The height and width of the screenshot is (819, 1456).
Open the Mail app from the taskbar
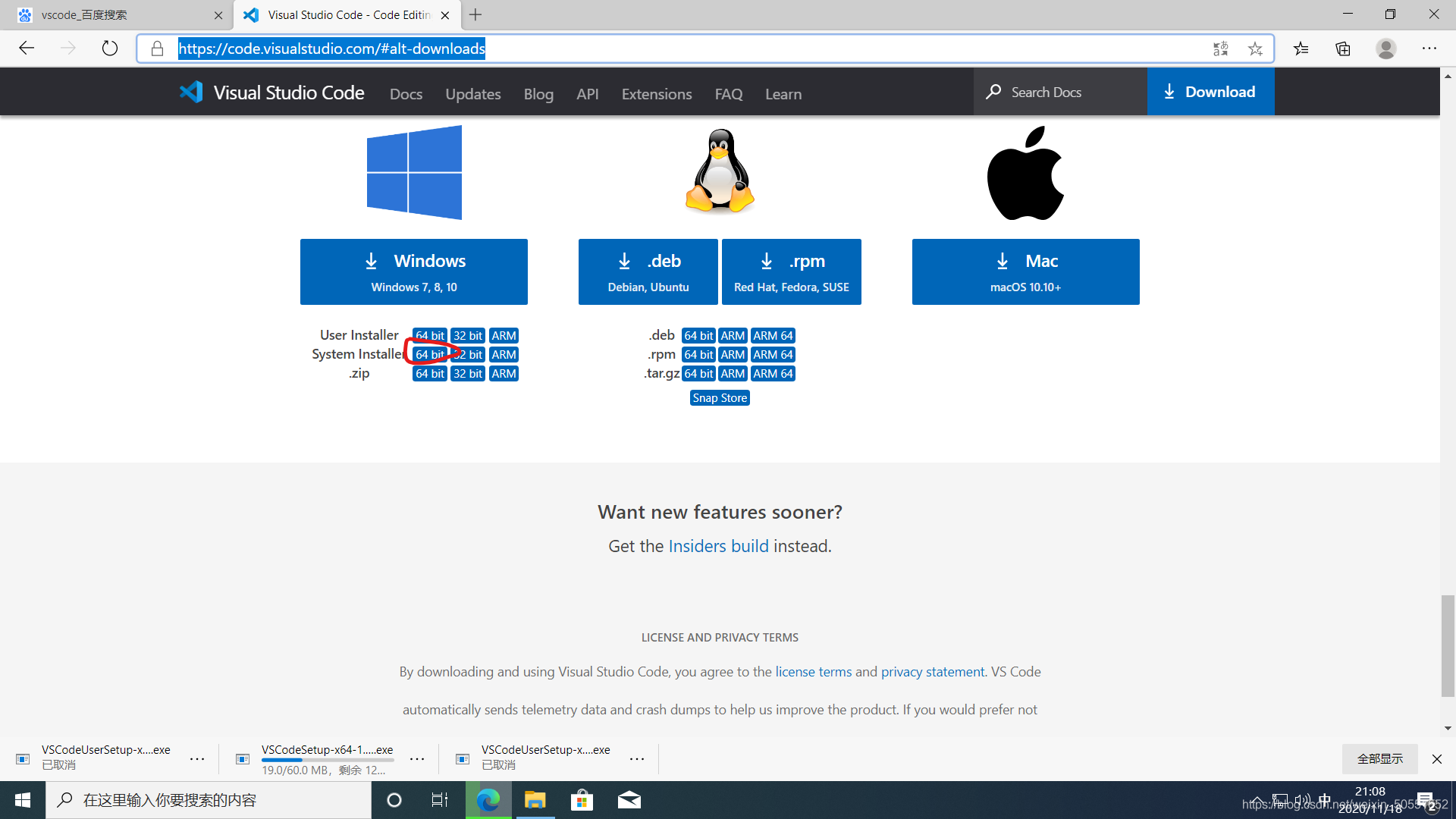coord(629,800)
